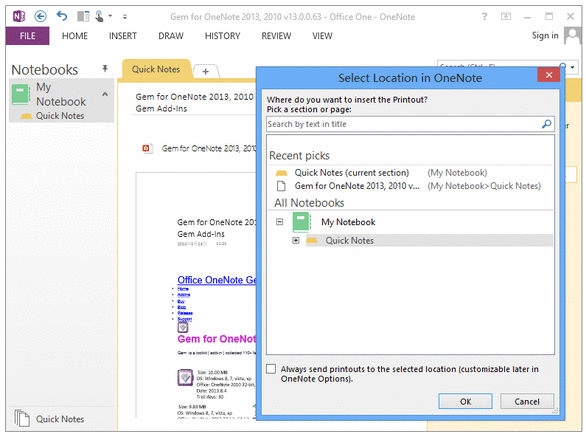Open the INSERT ribbon tab
This screenshot has width=586, height=437.
123,36
